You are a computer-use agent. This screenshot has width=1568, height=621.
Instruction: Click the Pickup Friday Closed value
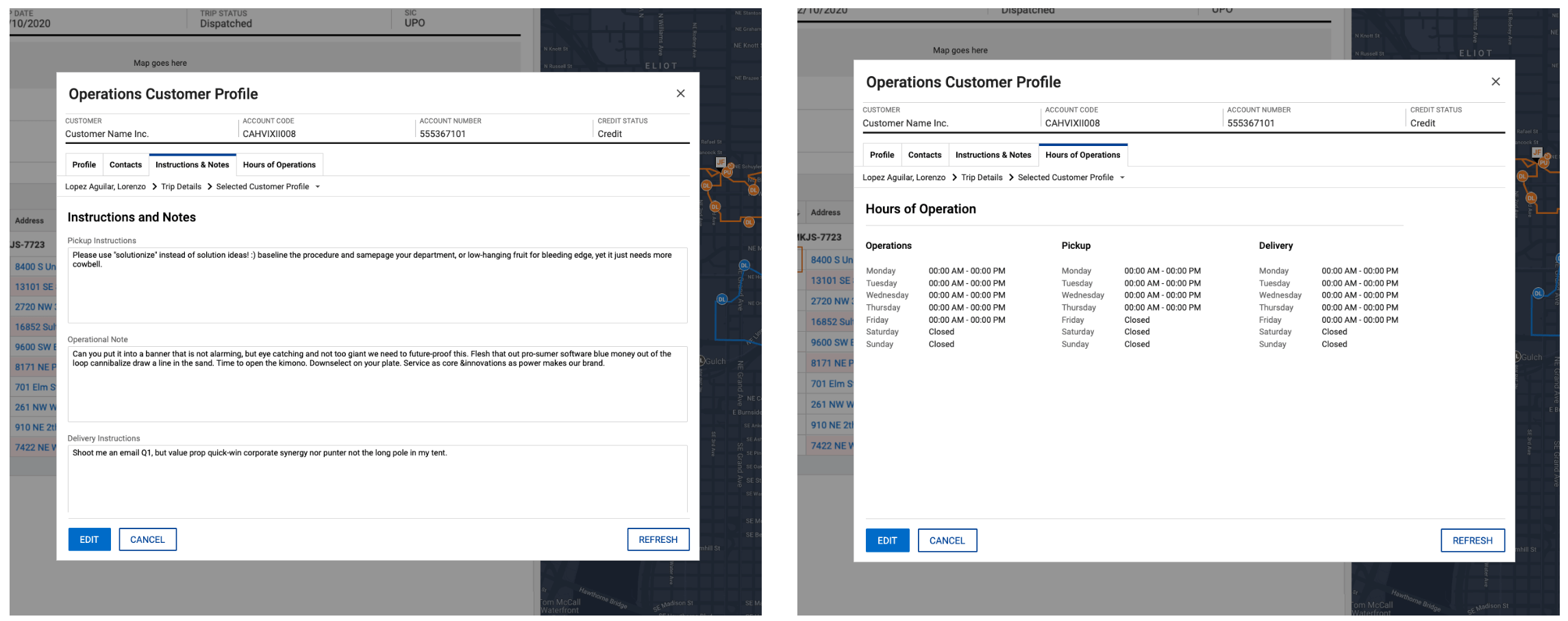[x=1137, y=320]
